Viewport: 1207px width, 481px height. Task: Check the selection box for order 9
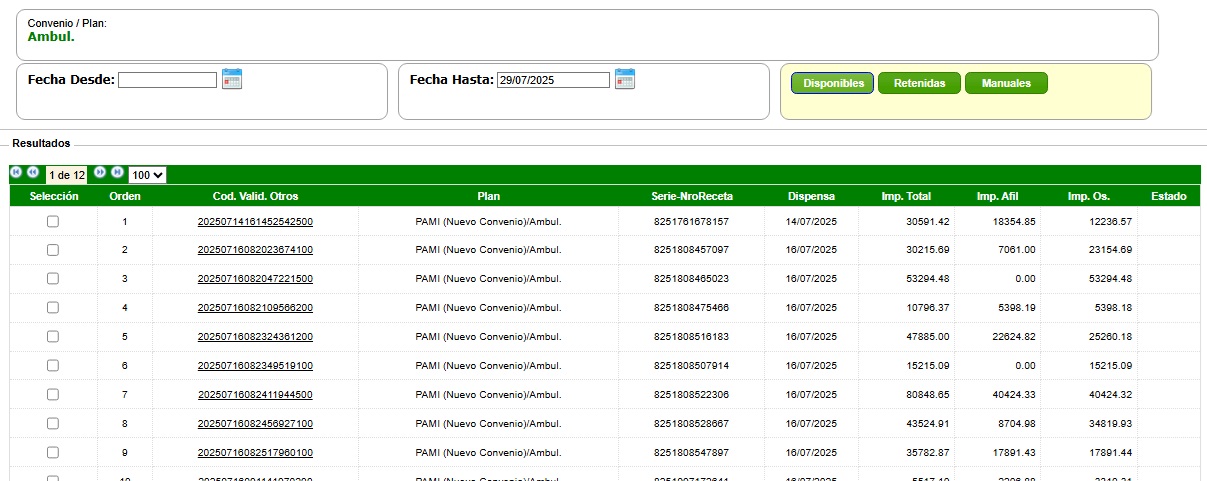53,453
